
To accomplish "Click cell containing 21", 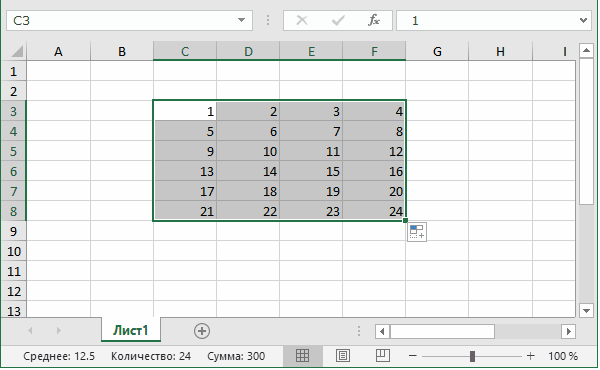I will (185, 211).
